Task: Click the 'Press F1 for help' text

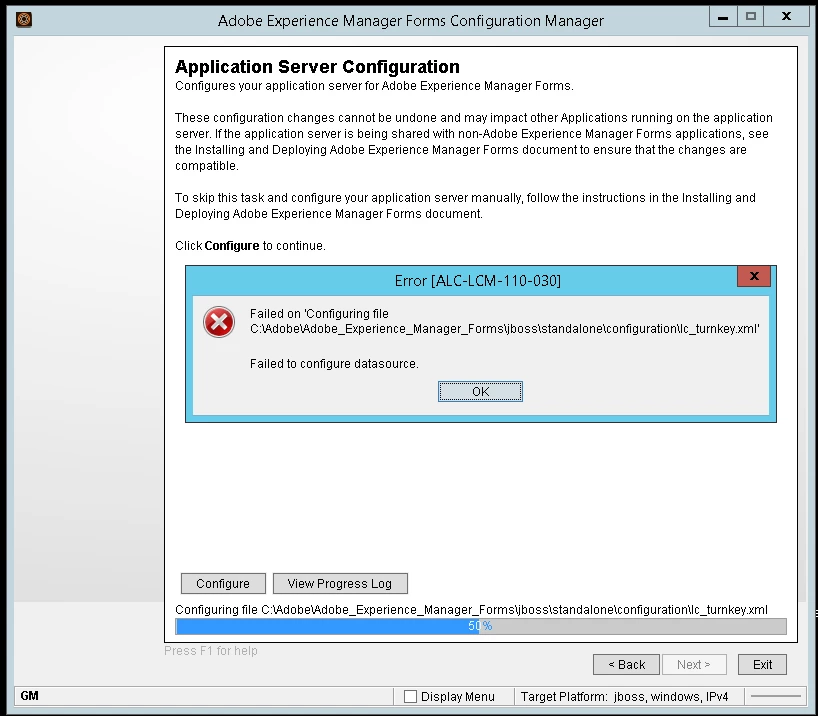Action: [x=211, y=651]
